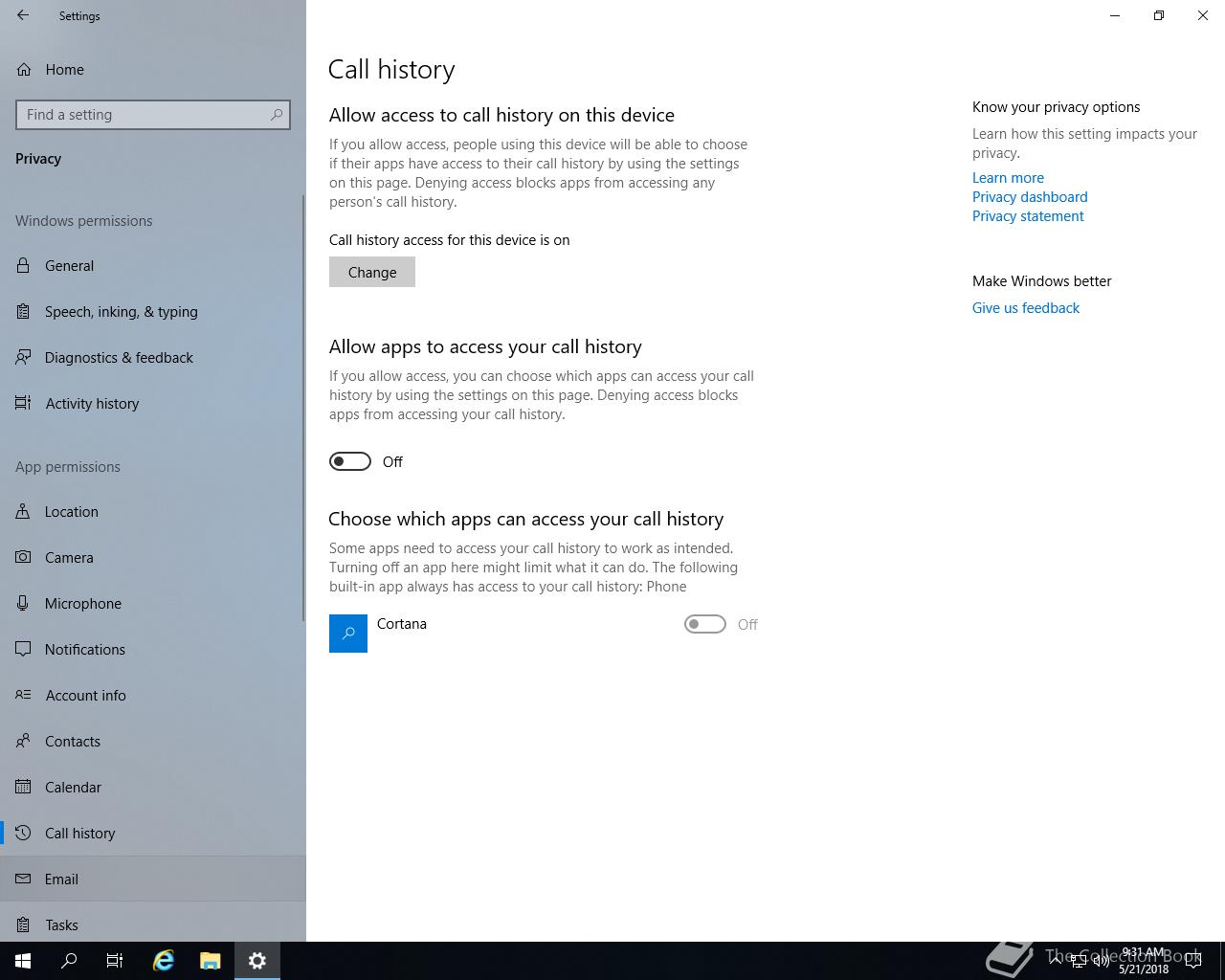Open Account info privacy page
Viewport: 1225px width, 980px height.
pyautogui.click(x=151, y=695)
